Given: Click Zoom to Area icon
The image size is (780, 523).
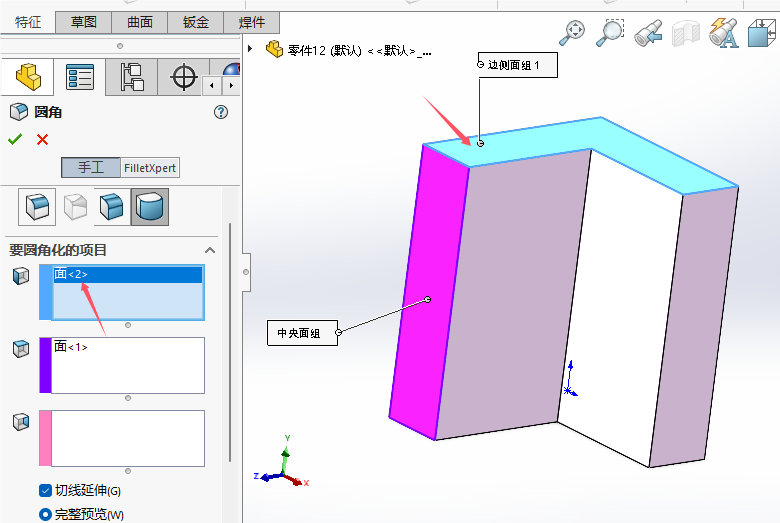Looking at the screenshot, I should [610, 33].
